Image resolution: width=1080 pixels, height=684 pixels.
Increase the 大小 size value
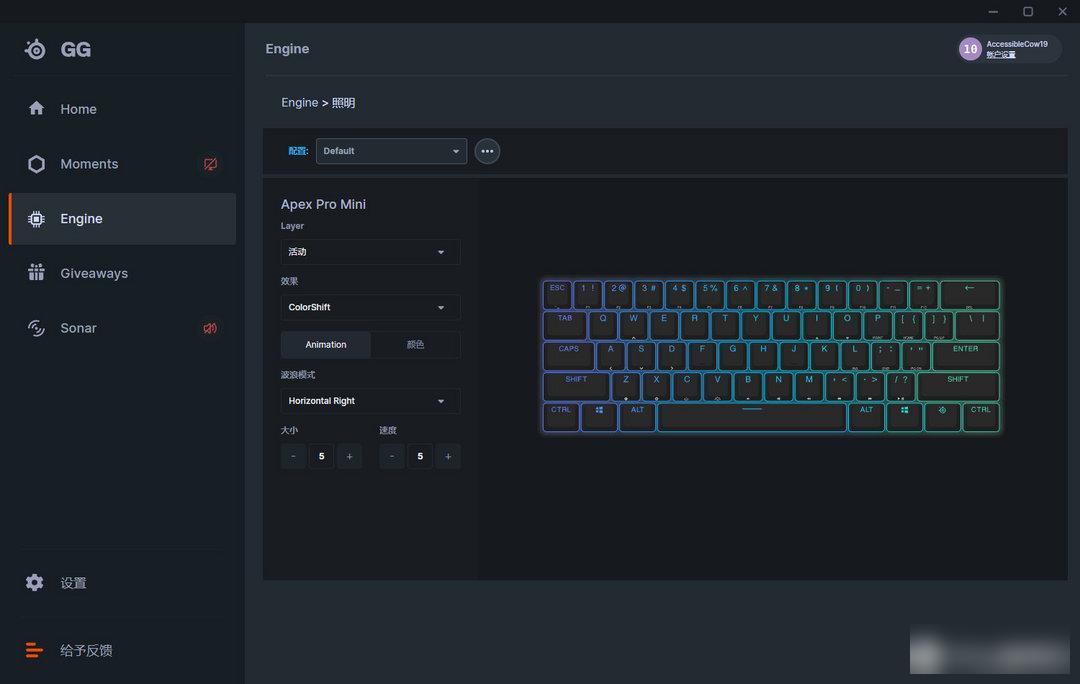pyautogui.click(x=349, y=456)
